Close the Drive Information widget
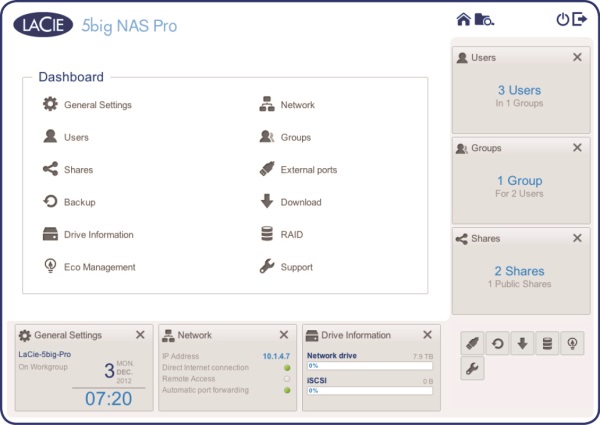 427,335
